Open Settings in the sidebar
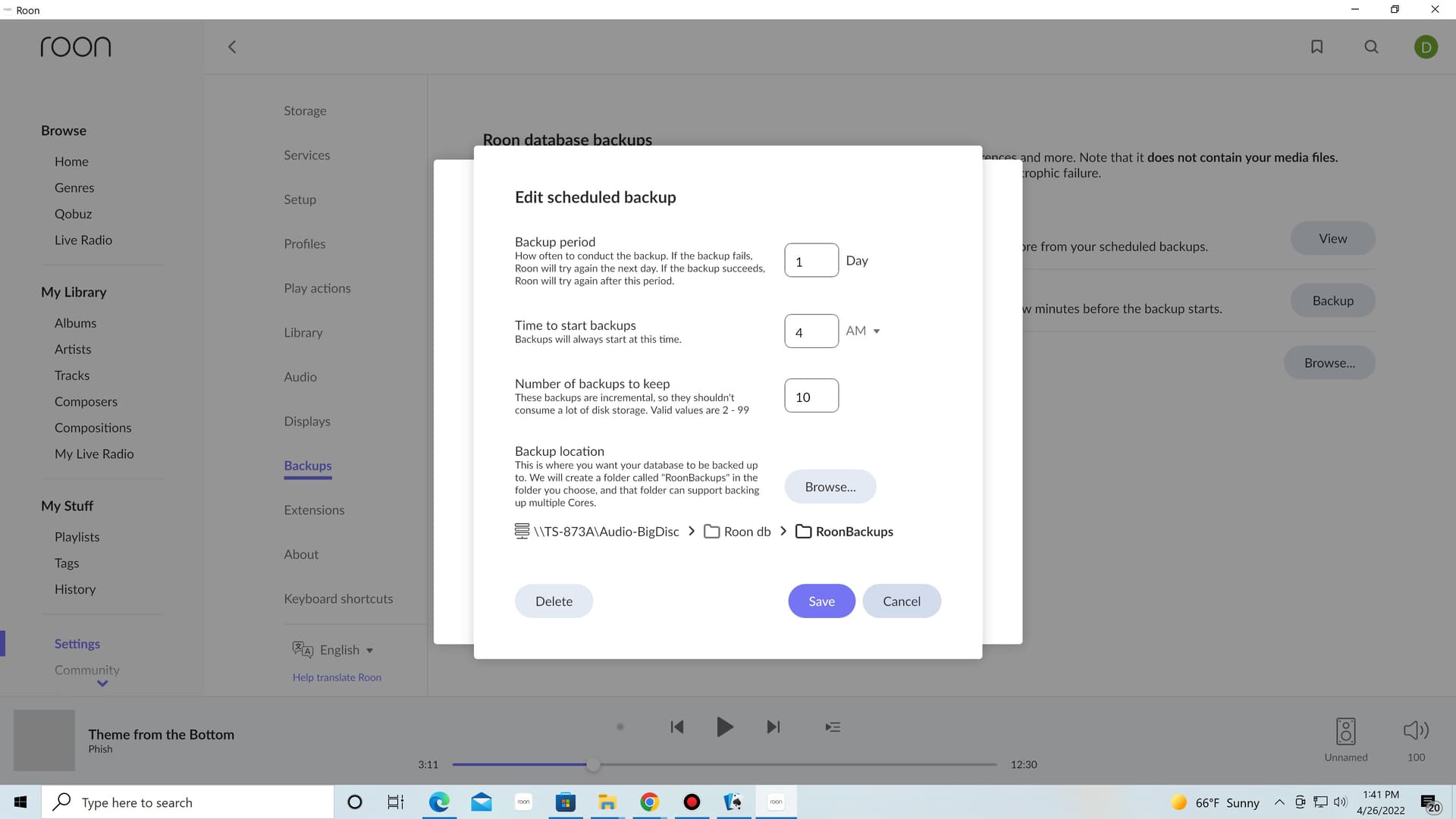This screenshot has width=1456, height=819. pos(77,644)
